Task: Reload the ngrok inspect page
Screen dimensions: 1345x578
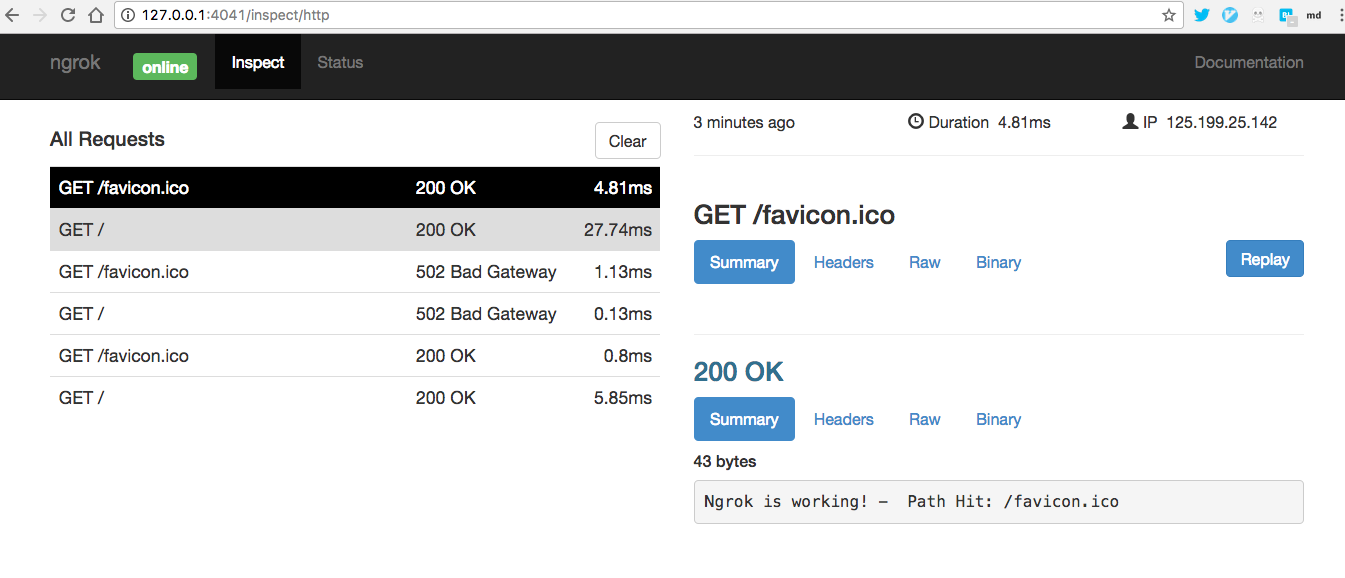Action: tap(68, 15)
